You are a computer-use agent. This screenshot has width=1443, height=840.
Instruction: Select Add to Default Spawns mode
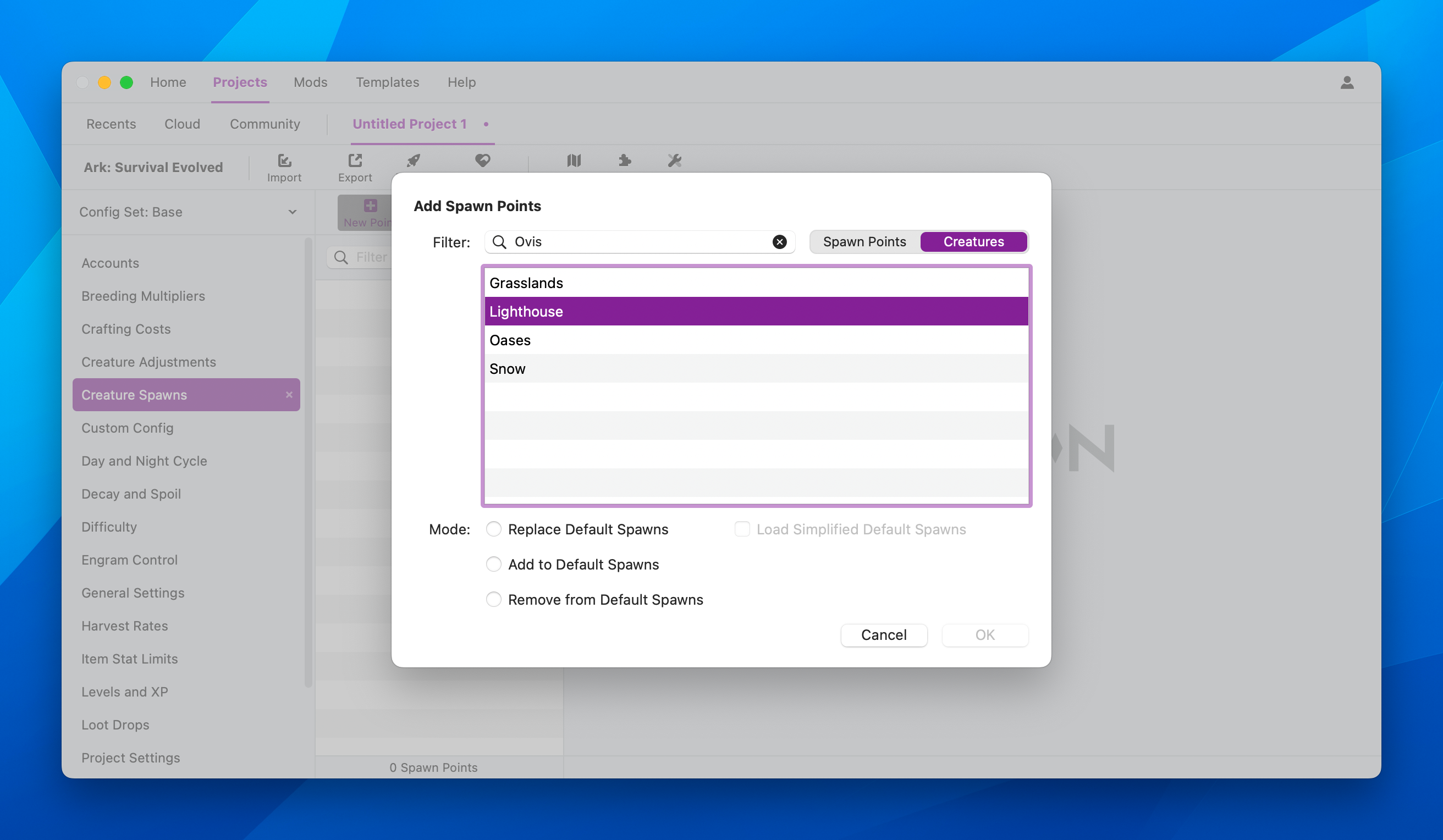click(494, 565)
